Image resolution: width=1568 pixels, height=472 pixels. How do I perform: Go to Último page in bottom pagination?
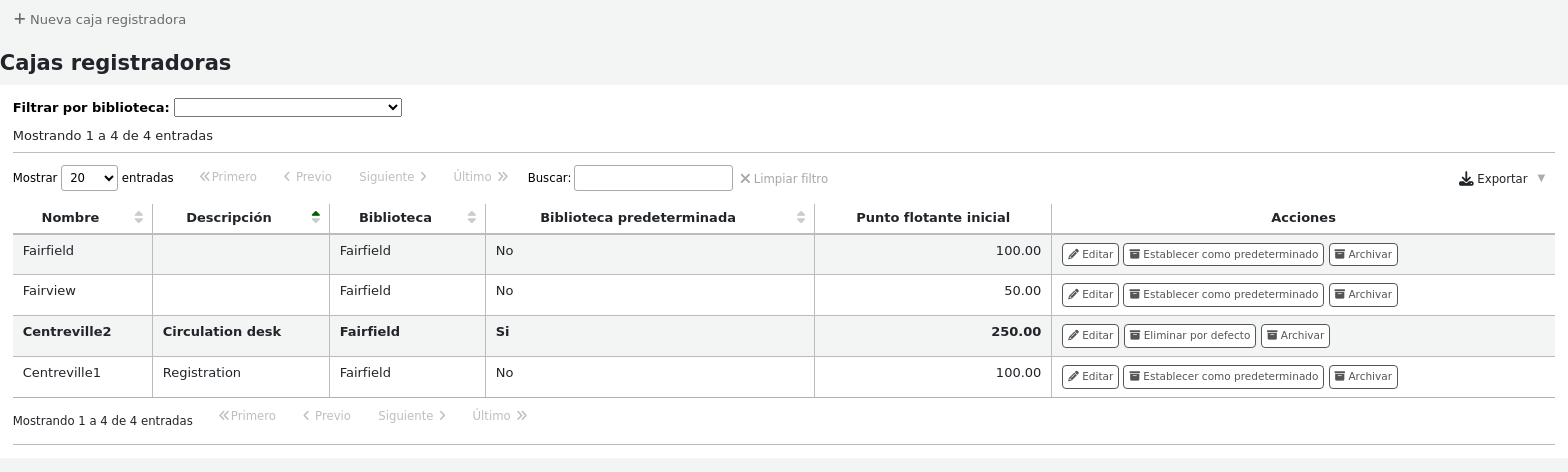pyautogui.click(x=499, y=416)
